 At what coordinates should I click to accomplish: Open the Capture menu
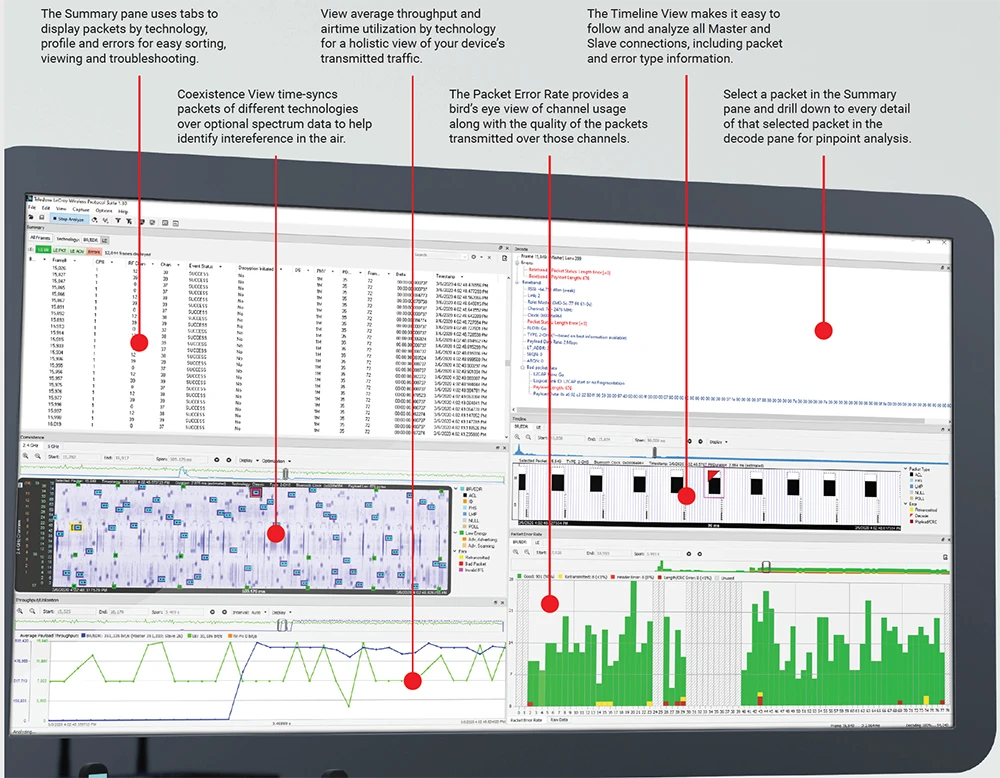point(81,210)
